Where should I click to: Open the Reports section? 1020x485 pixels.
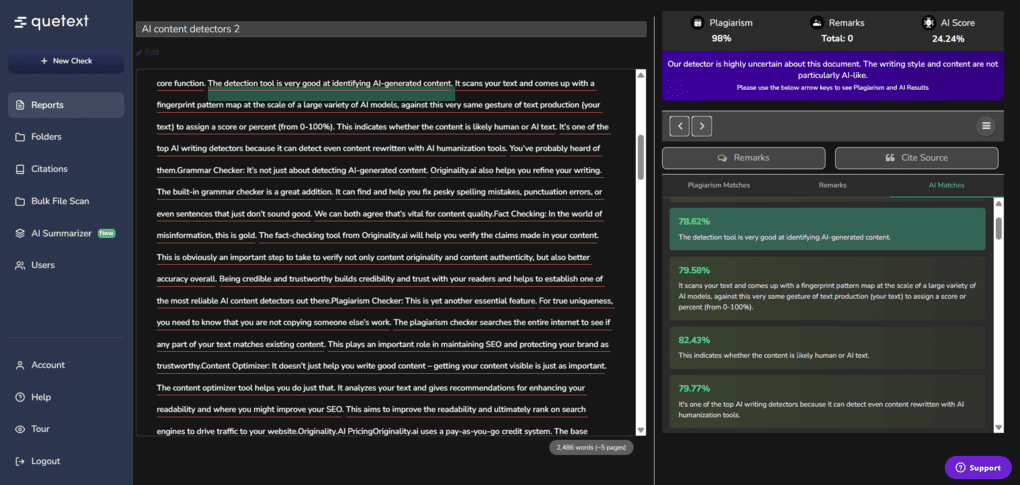[66, 105]
